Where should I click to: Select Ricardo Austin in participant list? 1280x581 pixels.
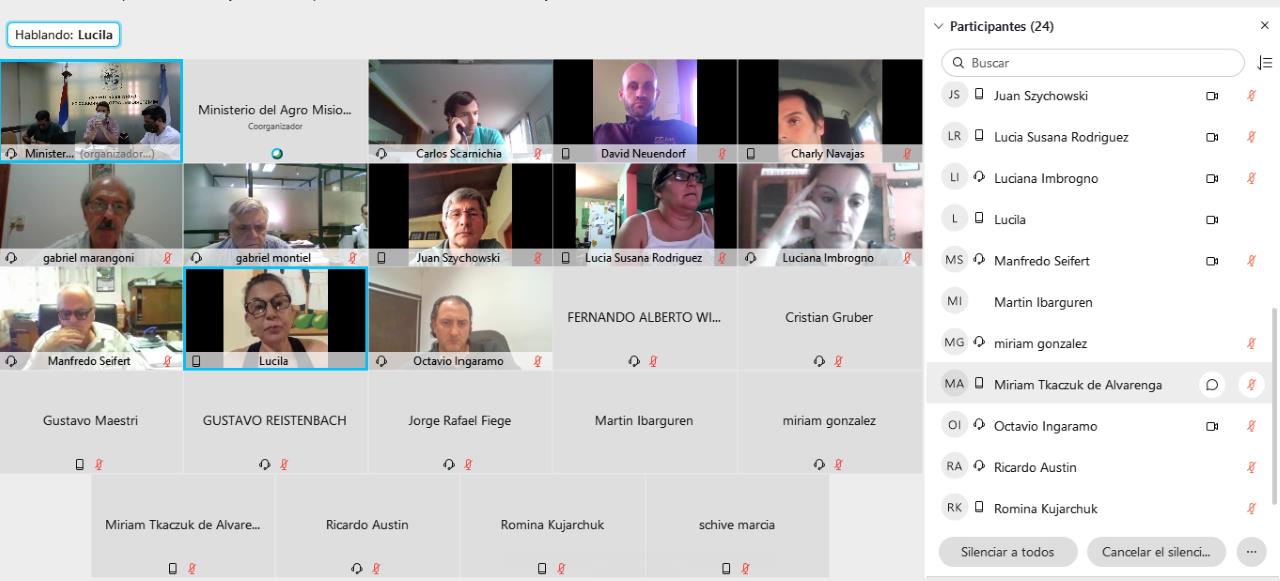point(1100,467)
